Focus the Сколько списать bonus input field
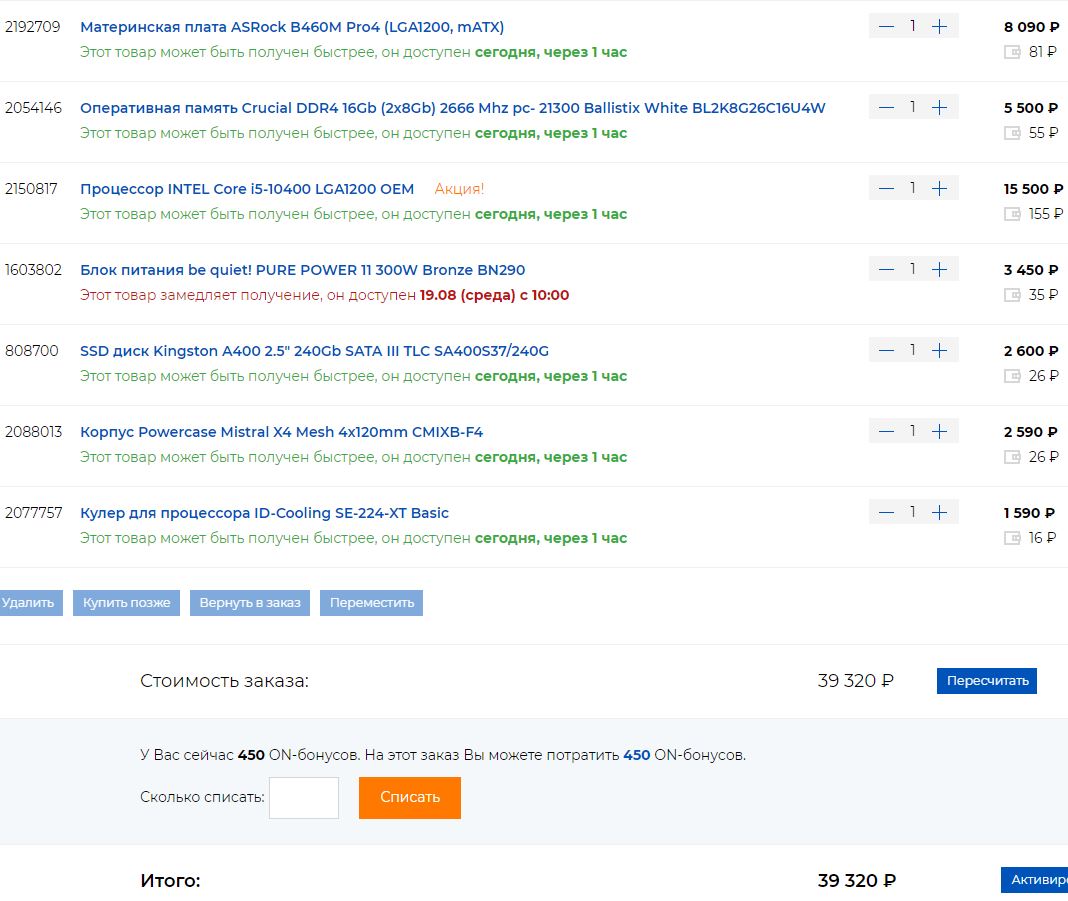Viewport: 1068px width, 901px height. click(304, 797)
